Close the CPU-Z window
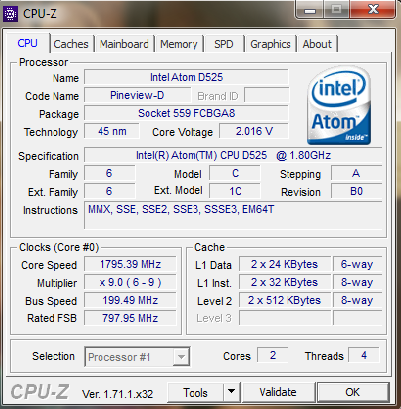Viewport: 401px width, 409px height. pos(373,10)
